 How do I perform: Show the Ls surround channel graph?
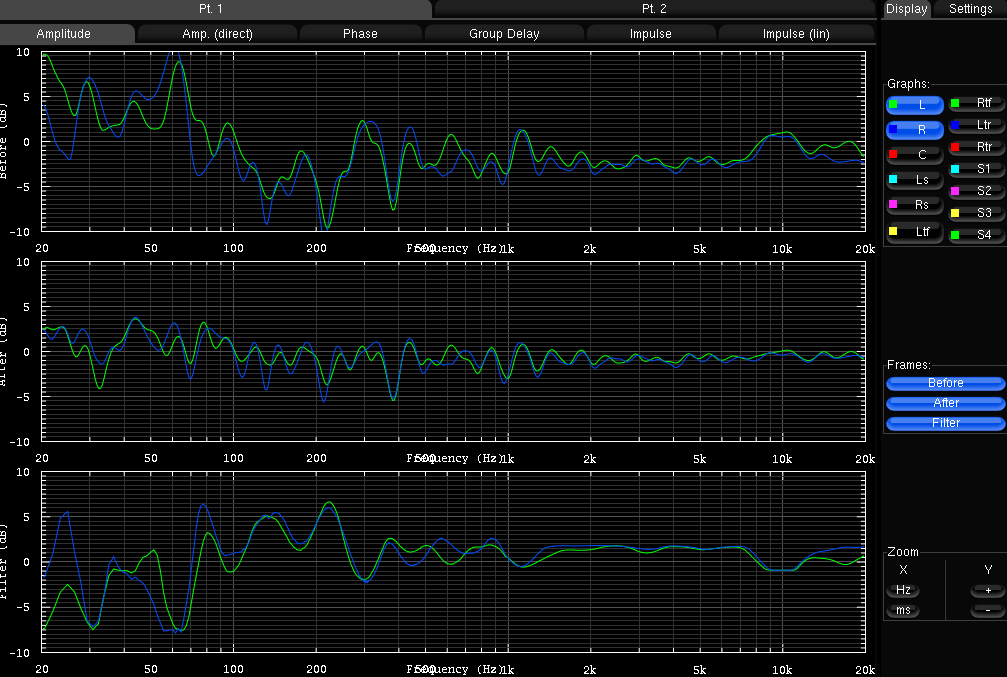tap(915, 180)
